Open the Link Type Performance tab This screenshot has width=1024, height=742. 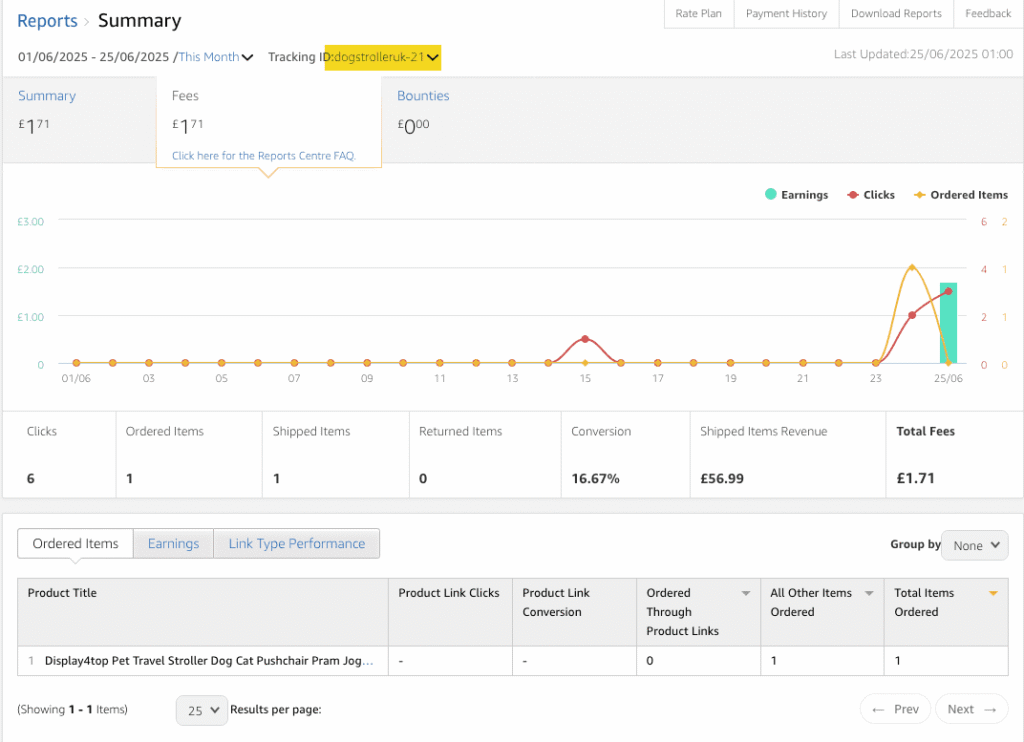tap(296, 543)
